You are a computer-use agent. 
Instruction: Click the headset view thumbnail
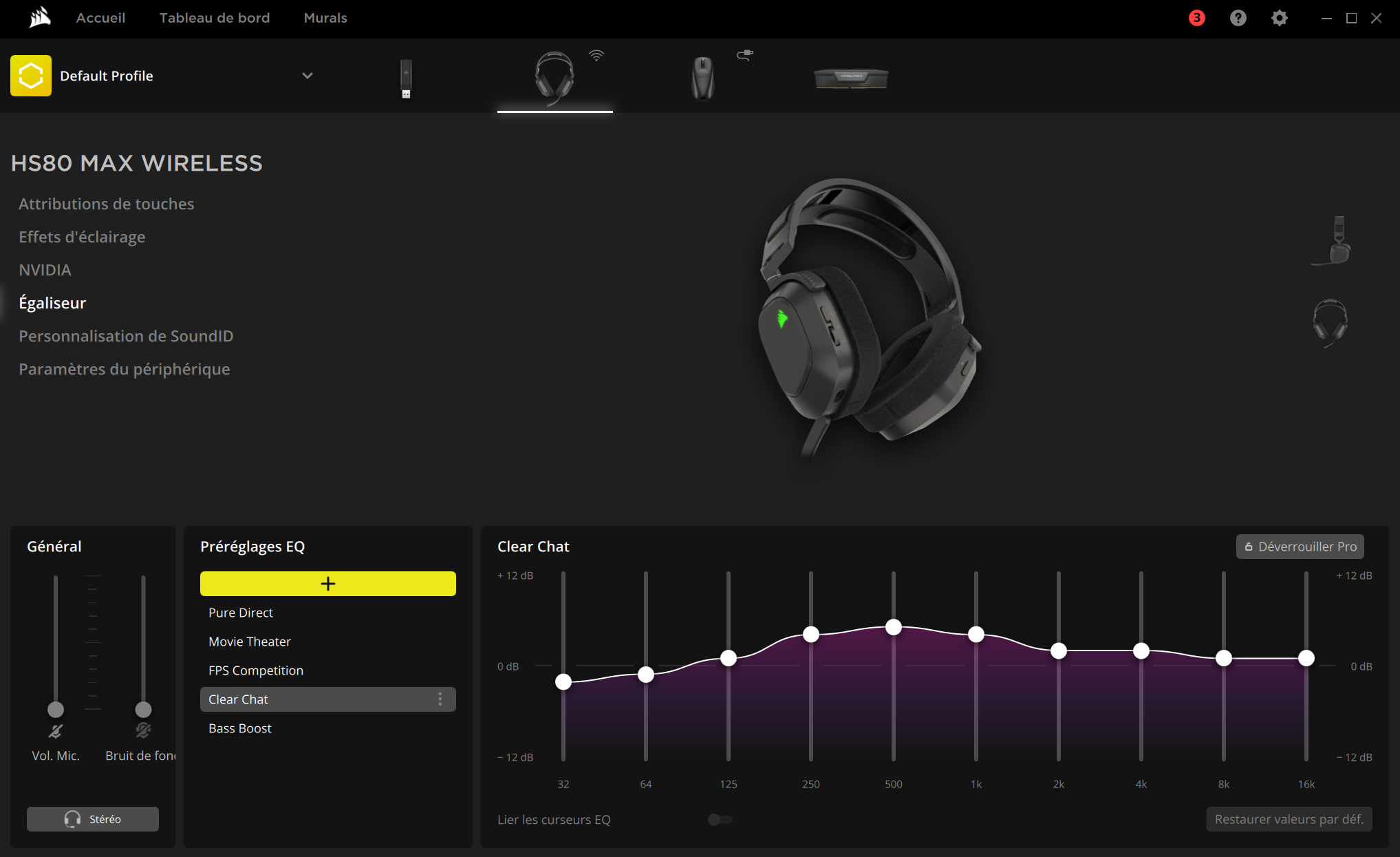pyautogui.click(x=1331, y=323)
